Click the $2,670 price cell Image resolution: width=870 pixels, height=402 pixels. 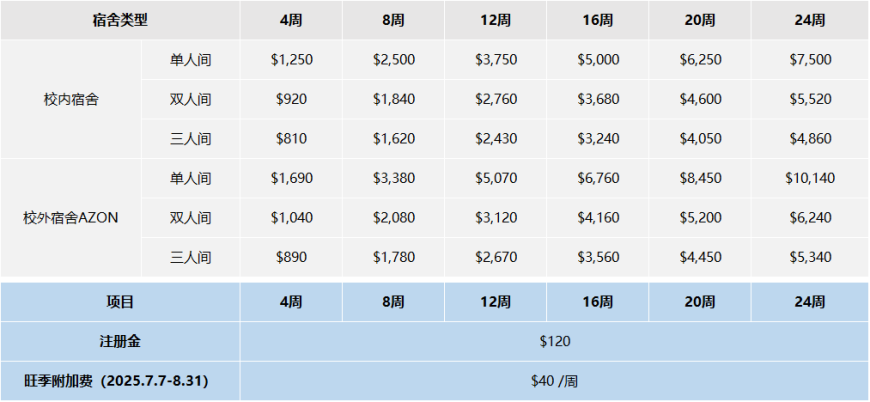[496, 257]
